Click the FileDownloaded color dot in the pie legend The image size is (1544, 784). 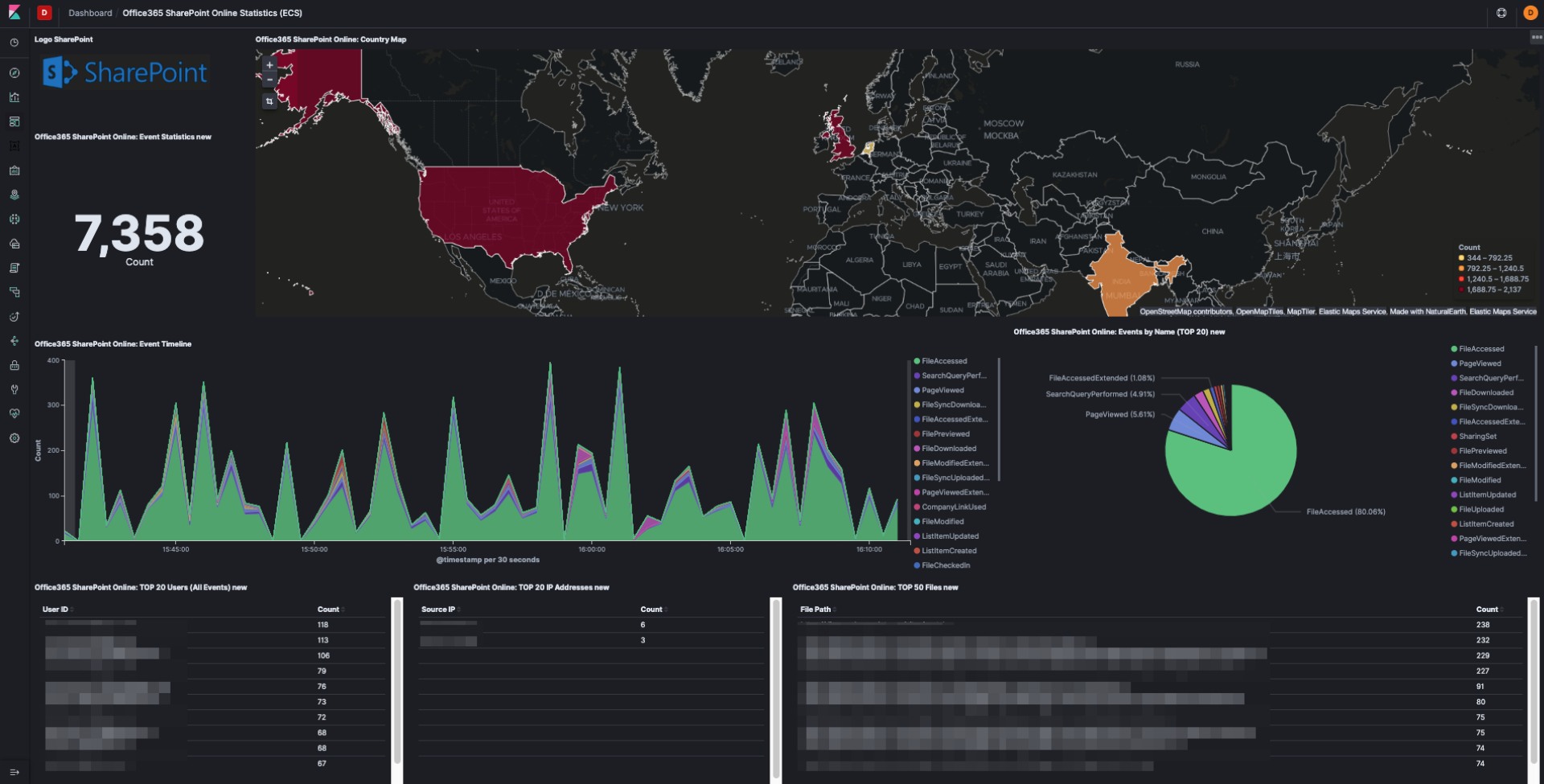click(x=1454, y=392)
